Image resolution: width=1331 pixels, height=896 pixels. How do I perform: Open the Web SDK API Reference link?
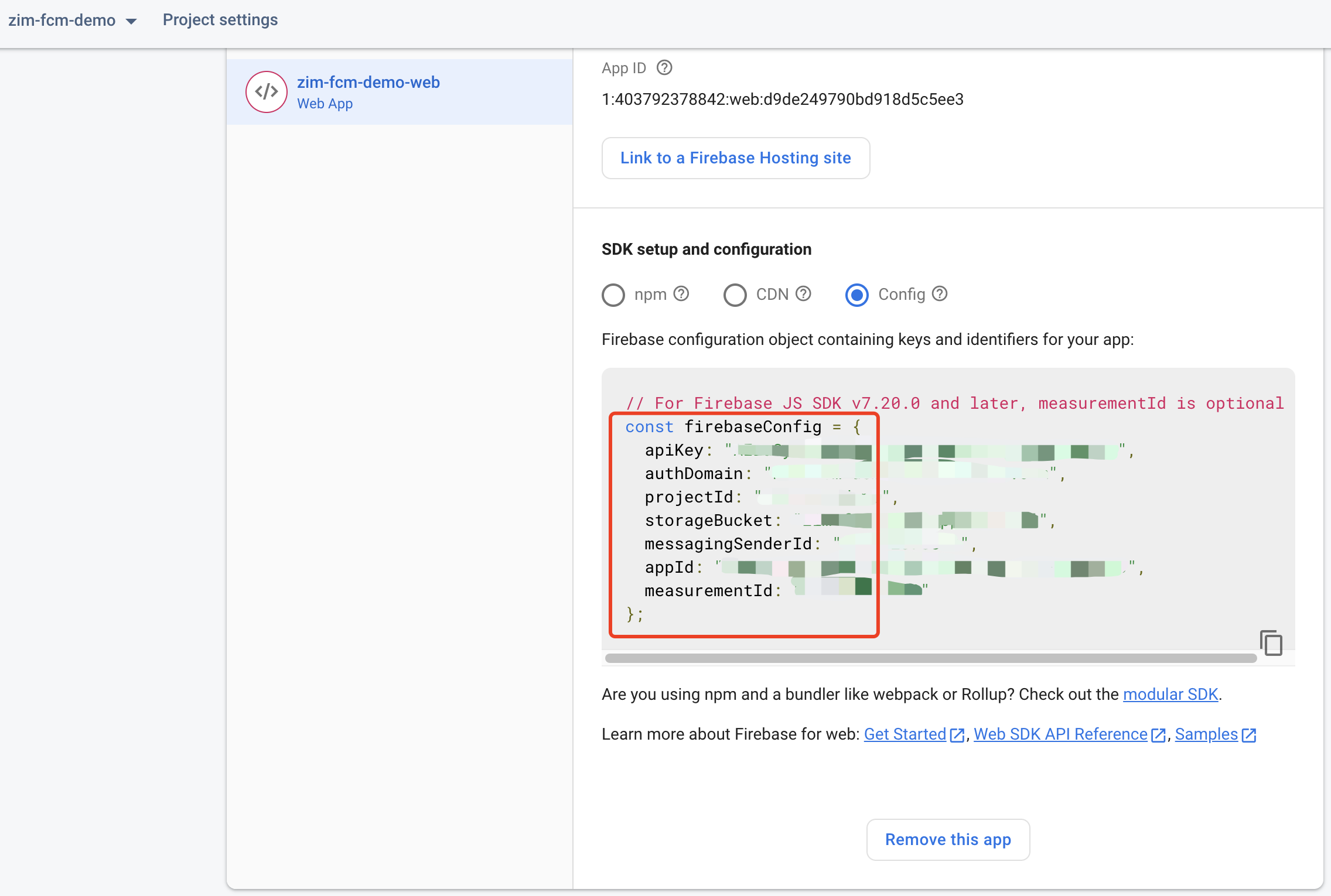coord(1060,734)
